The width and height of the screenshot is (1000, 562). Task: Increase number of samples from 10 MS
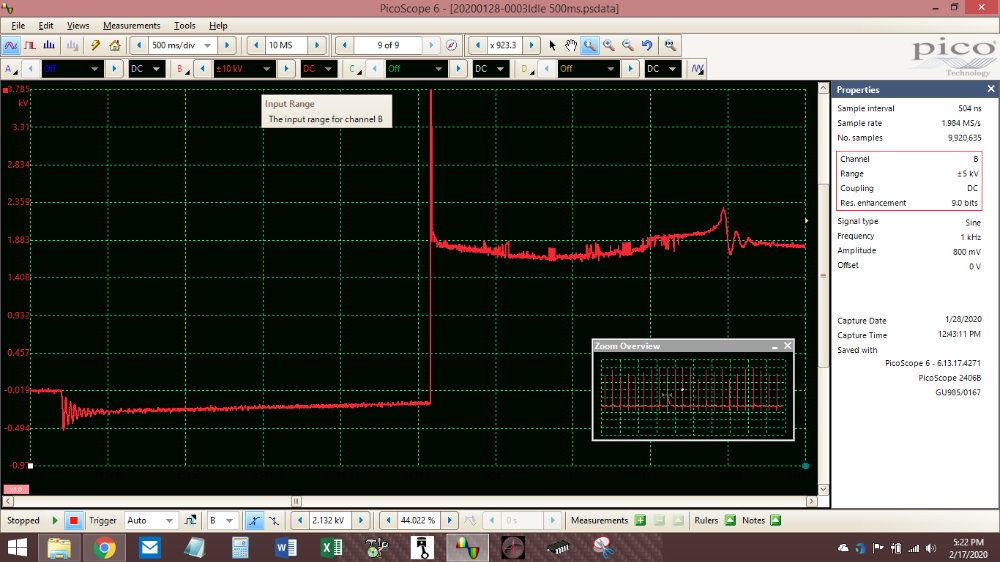tap(316, 45)
